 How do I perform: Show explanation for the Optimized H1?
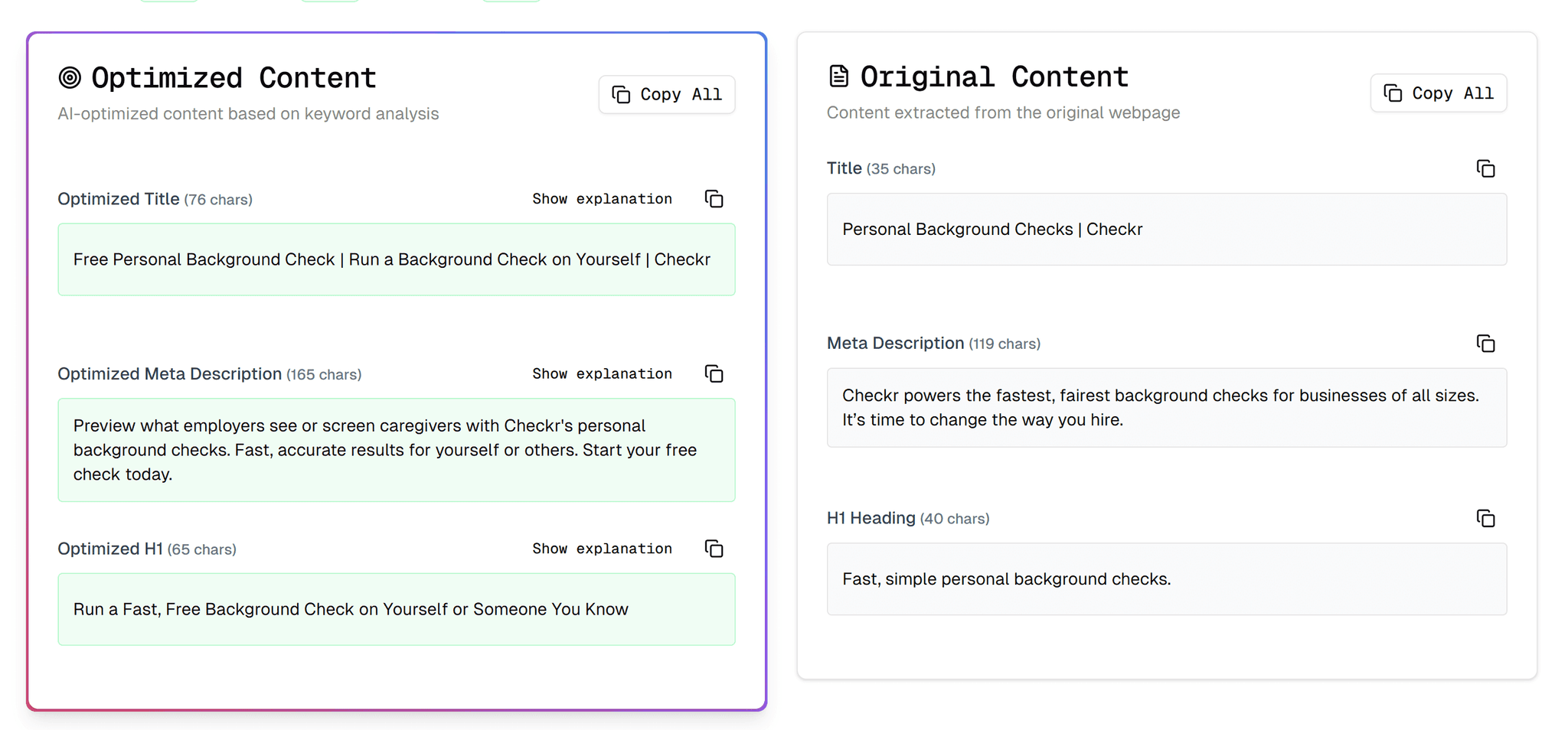602,549
